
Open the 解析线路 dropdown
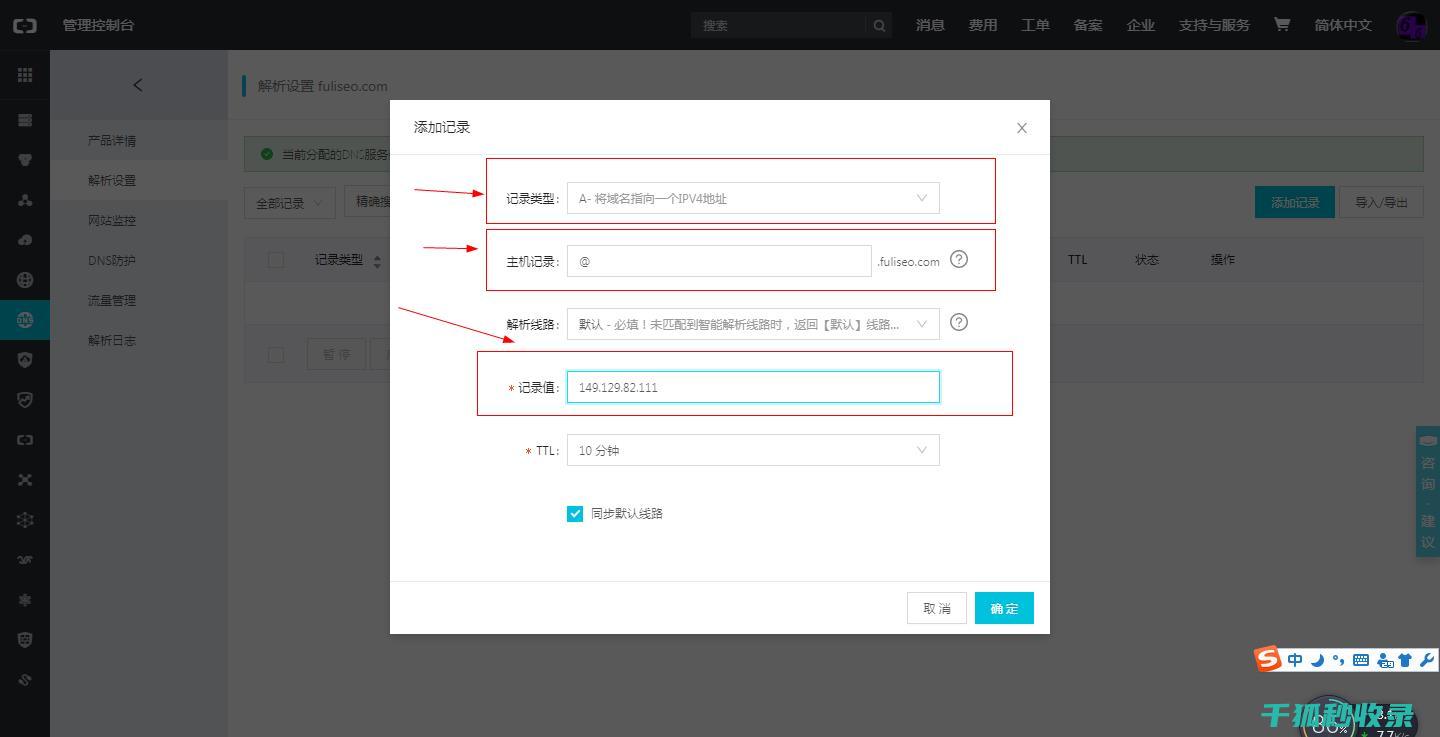tap(753, 323)
